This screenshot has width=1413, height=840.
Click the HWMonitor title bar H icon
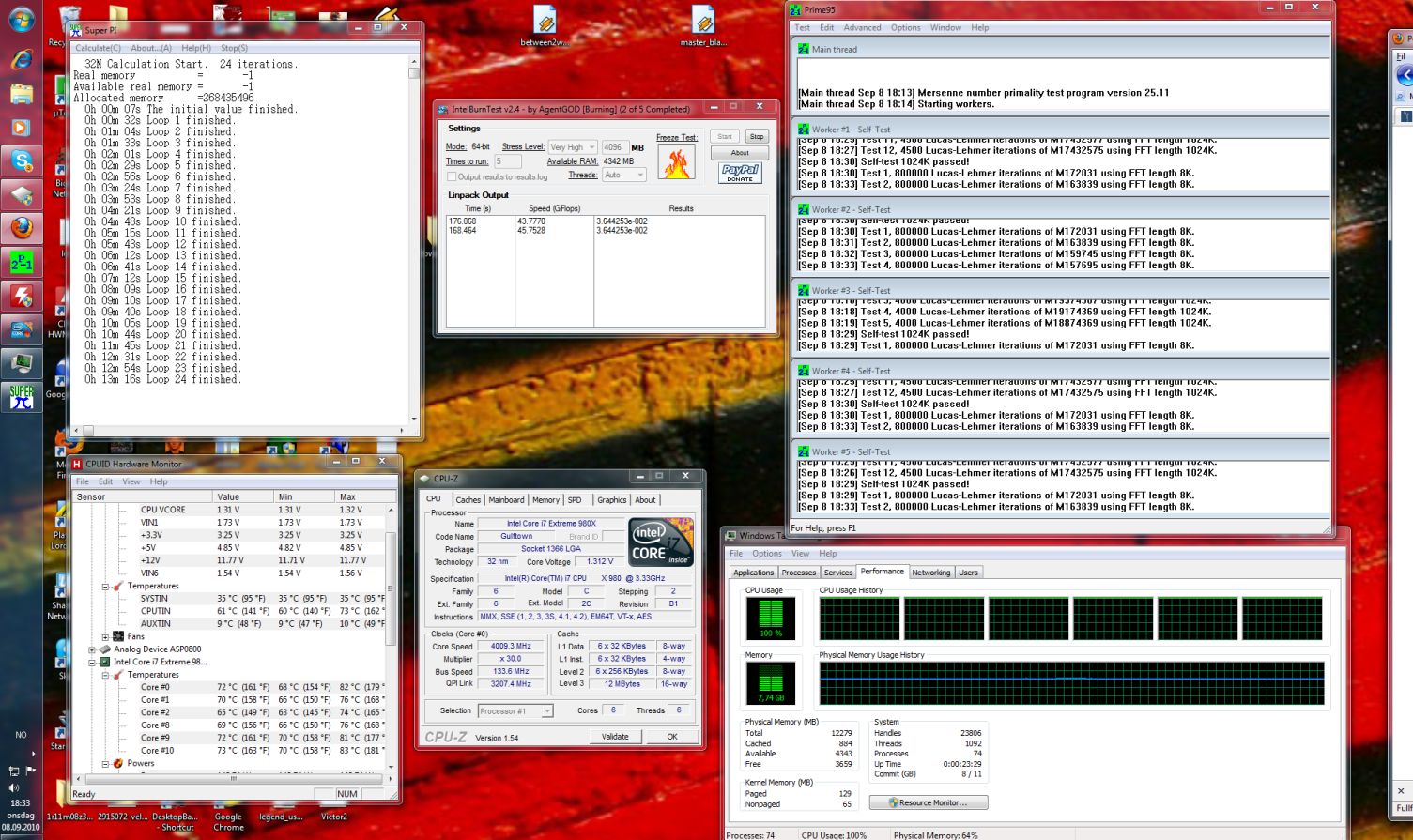coord(78,464)
